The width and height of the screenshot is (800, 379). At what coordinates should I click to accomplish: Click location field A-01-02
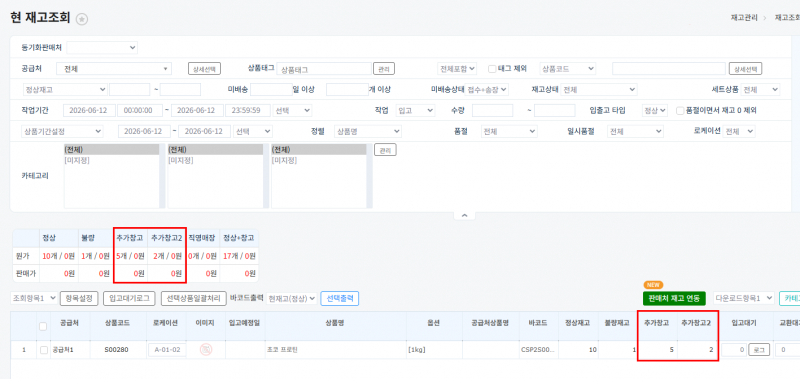coord(167,350)
